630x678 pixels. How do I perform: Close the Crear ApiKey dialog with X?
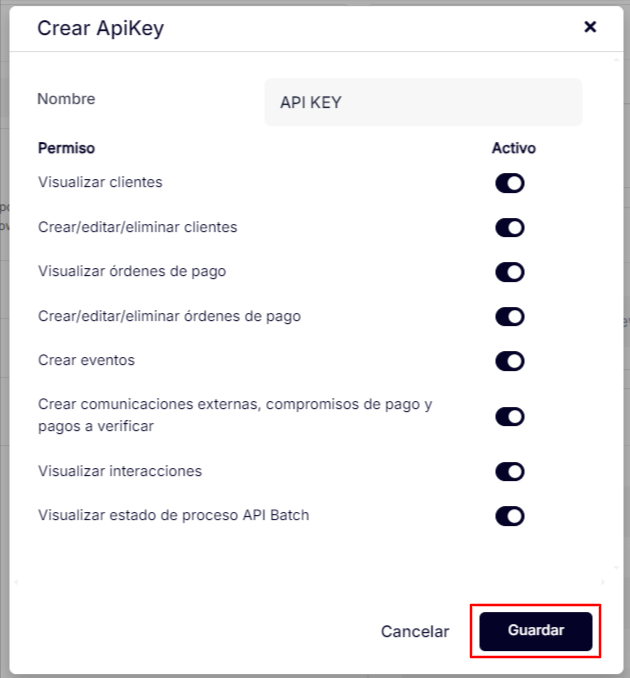[590, 27]
